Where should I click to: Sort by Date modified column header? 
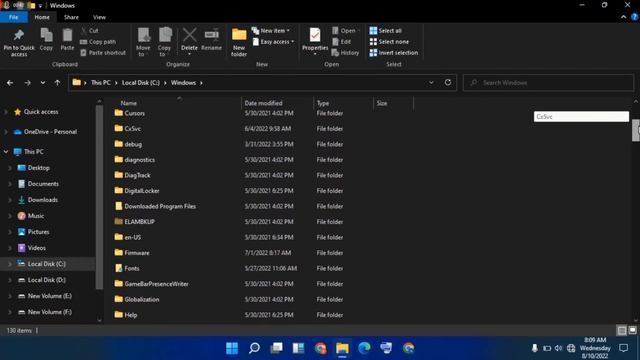point(263,103)
